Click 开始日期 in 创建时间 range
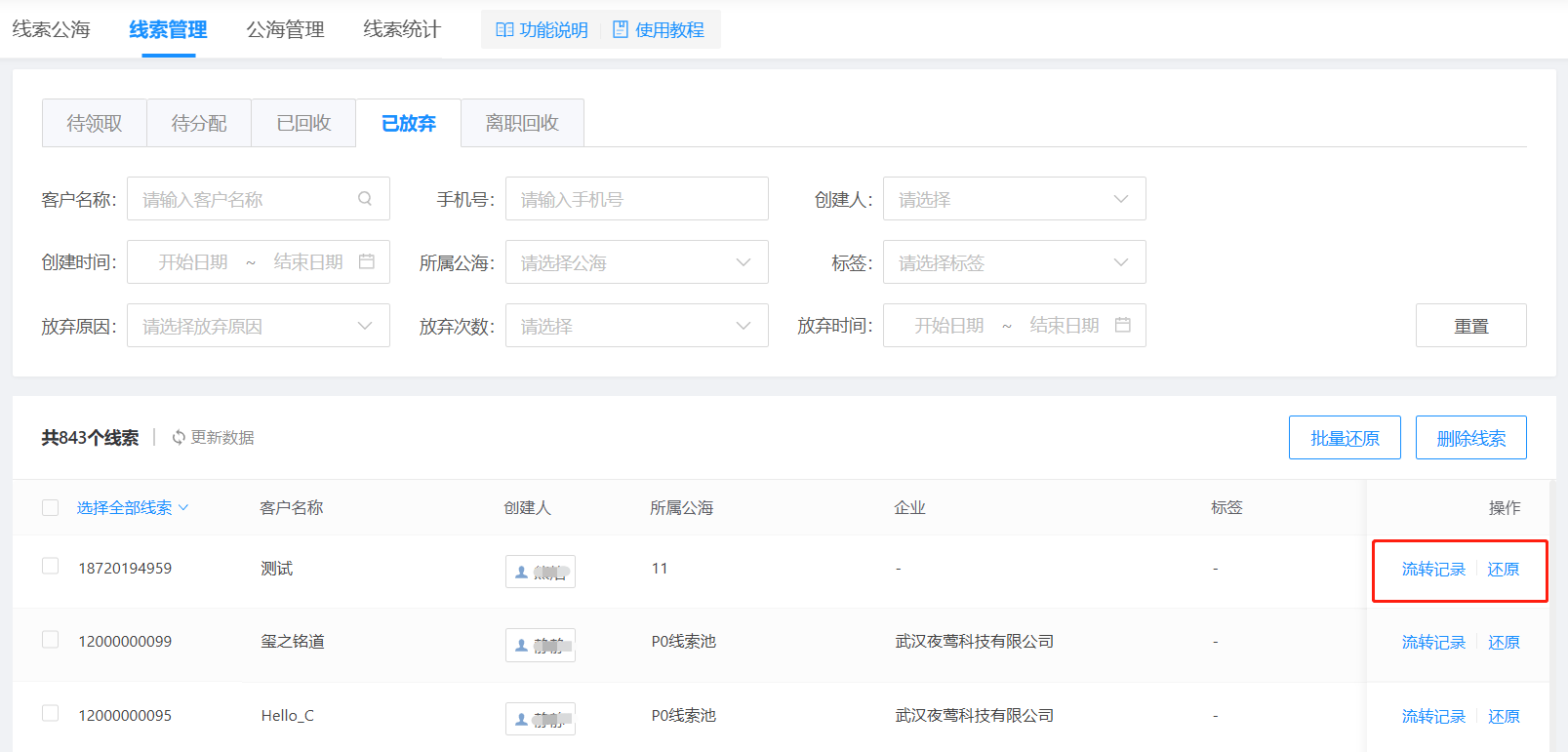This screenshot has height=752, width=1568. [193, 262]
